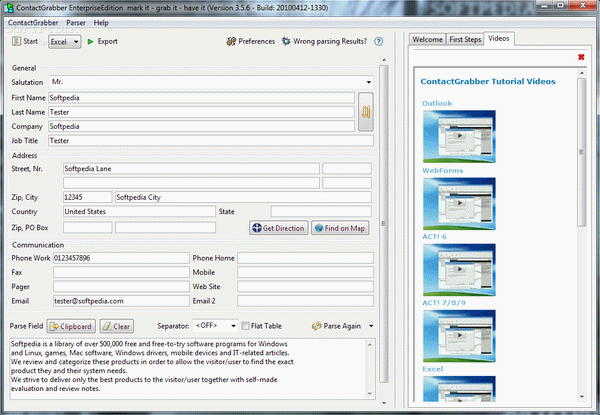Click the Pager input field

[121, 286]
